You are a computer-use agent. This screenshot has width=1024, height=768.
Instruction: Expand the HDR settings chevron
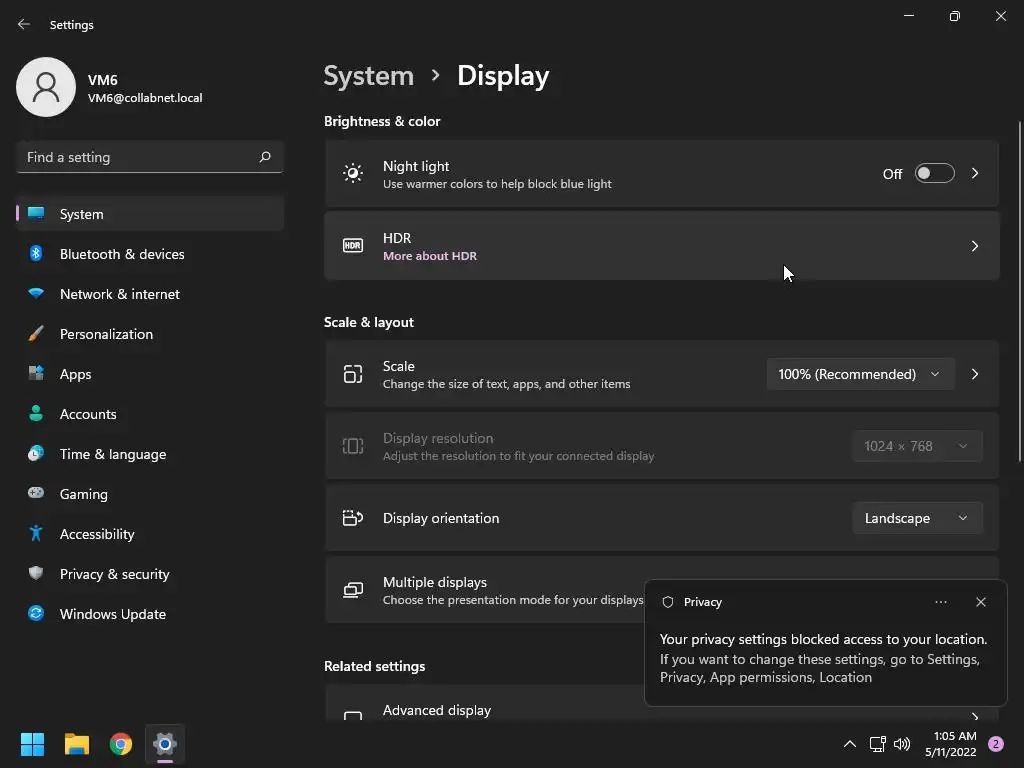coord(975,246)
